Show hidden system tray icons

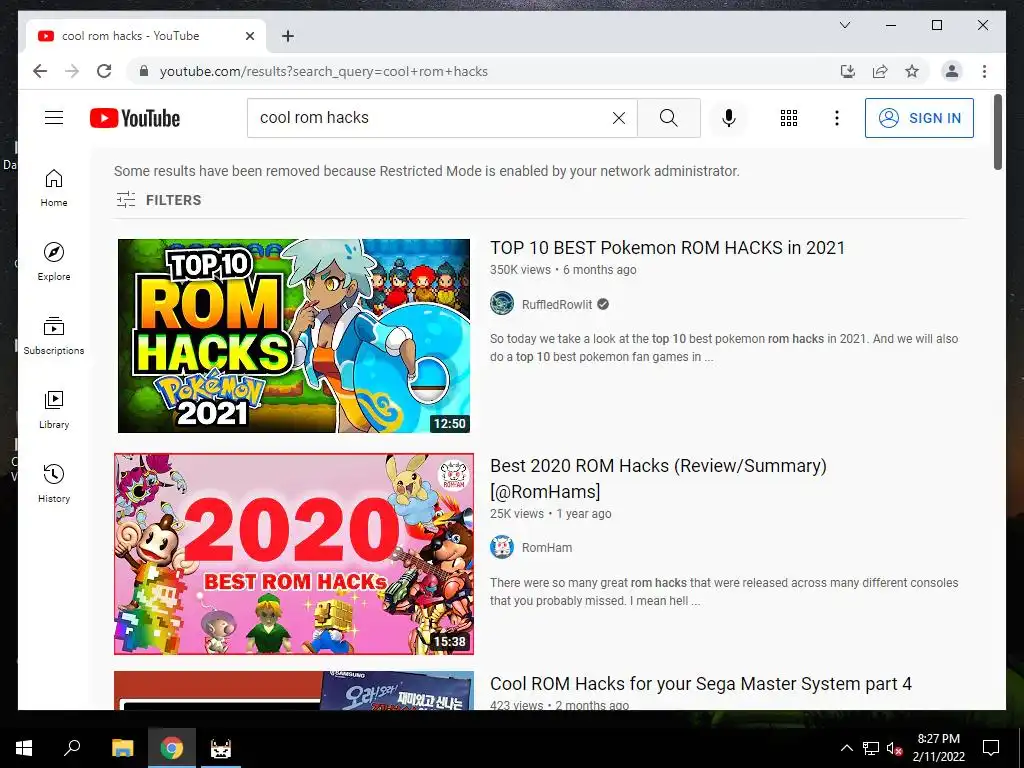pyautogui.click(x=846, y=748)
